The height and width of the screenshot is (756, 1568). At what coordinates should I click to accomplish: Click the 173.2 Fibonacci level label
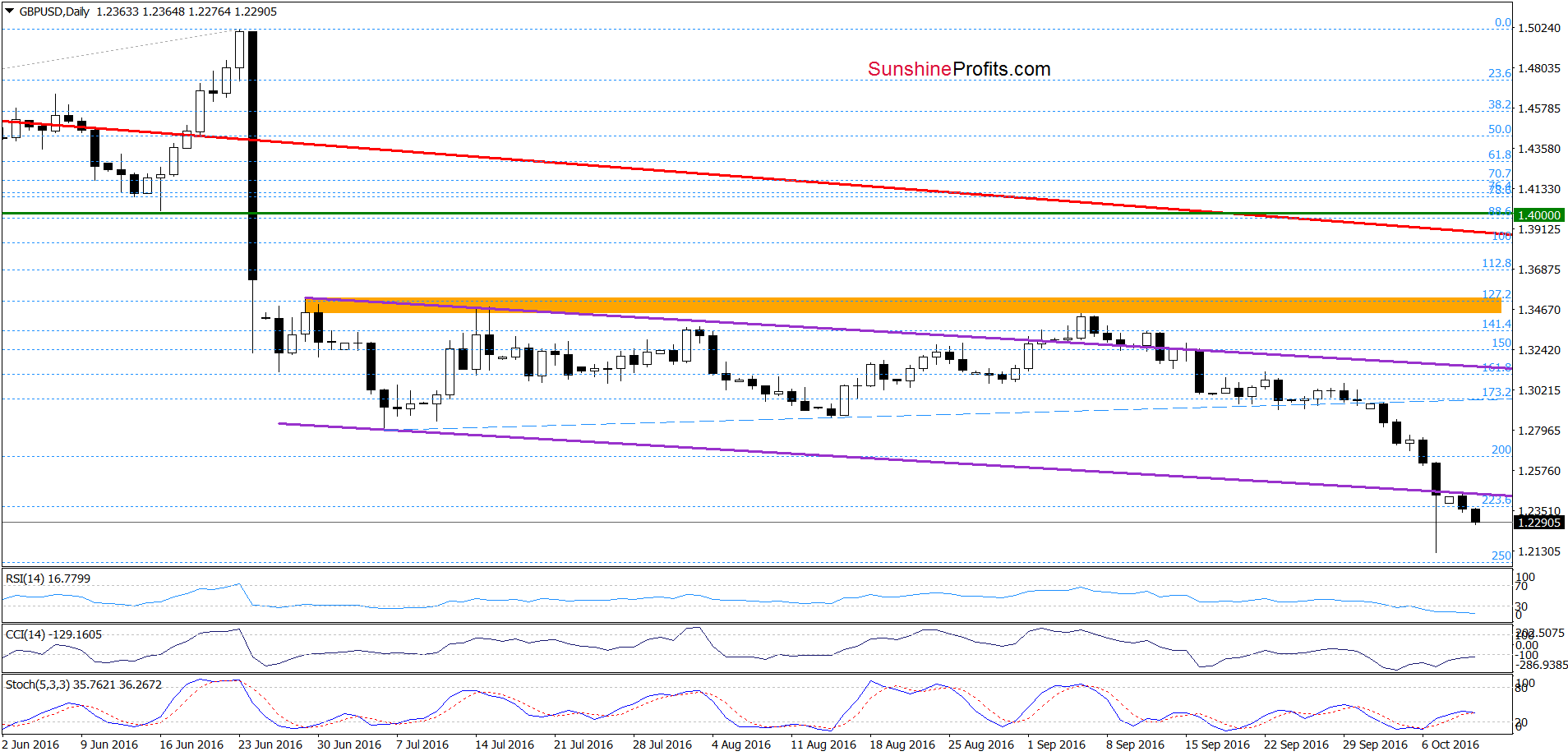coord(1497,392)
